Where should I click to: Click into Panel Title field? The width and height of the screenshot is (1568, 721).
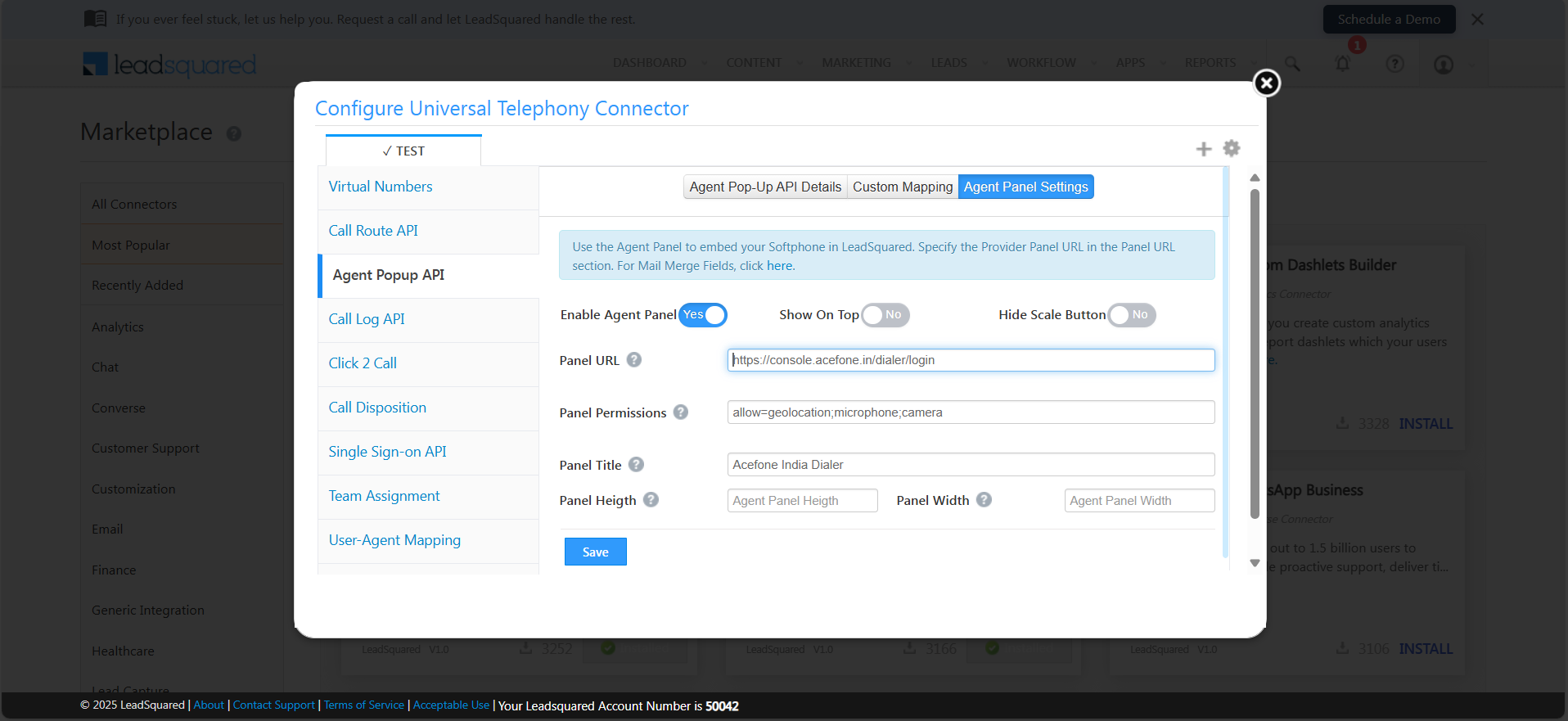tap(971, 465)
